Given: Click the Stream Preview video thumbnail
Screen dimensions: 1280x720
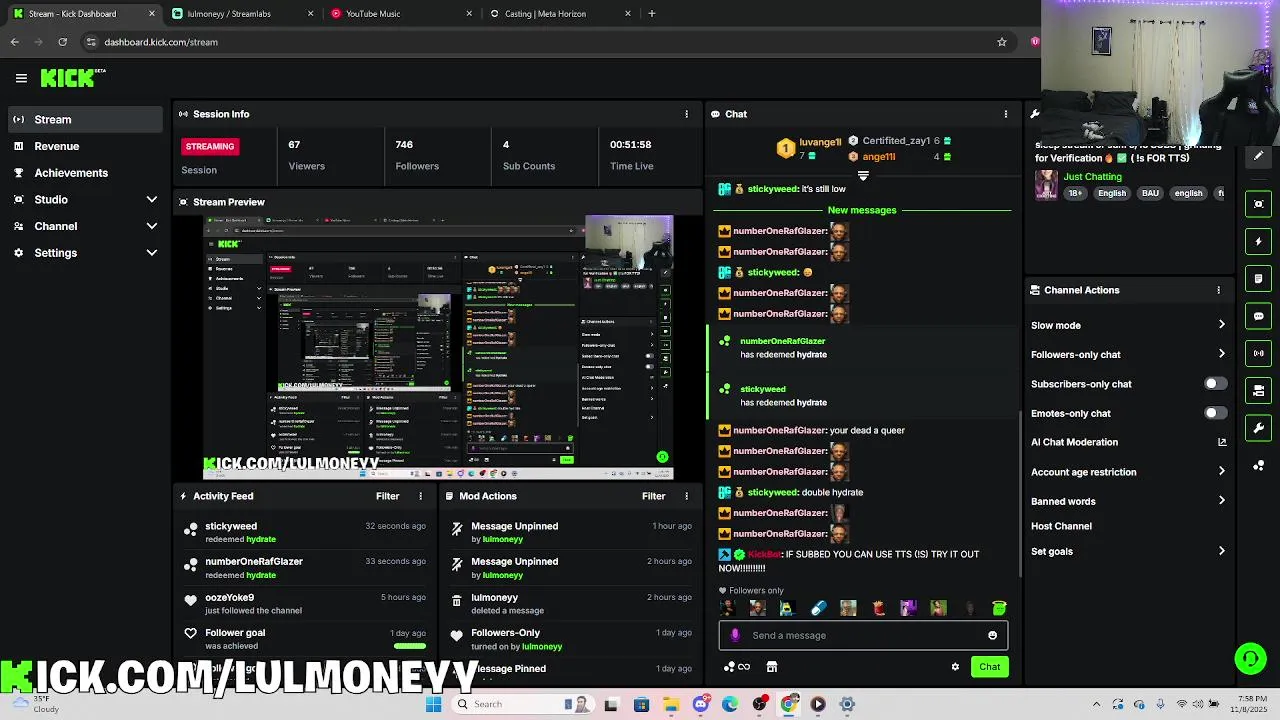Looking at the screenshot, I should click(438, 347).
